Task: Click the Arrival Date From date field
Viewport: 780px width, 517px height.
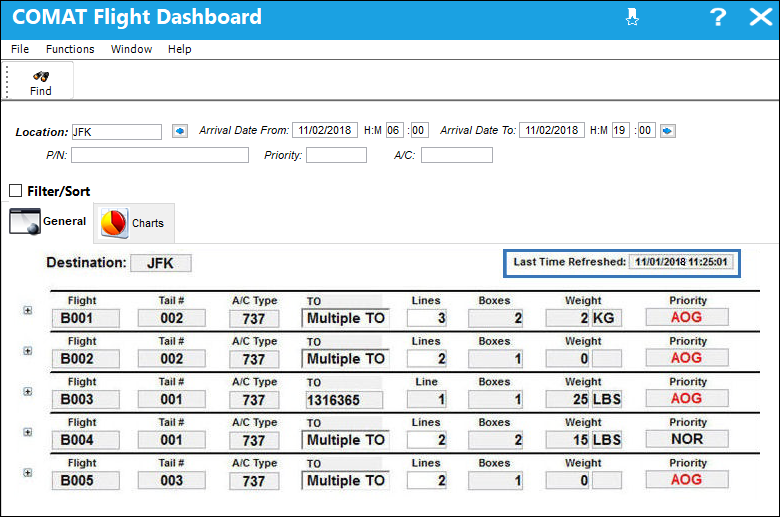Action: pos(325,130)
